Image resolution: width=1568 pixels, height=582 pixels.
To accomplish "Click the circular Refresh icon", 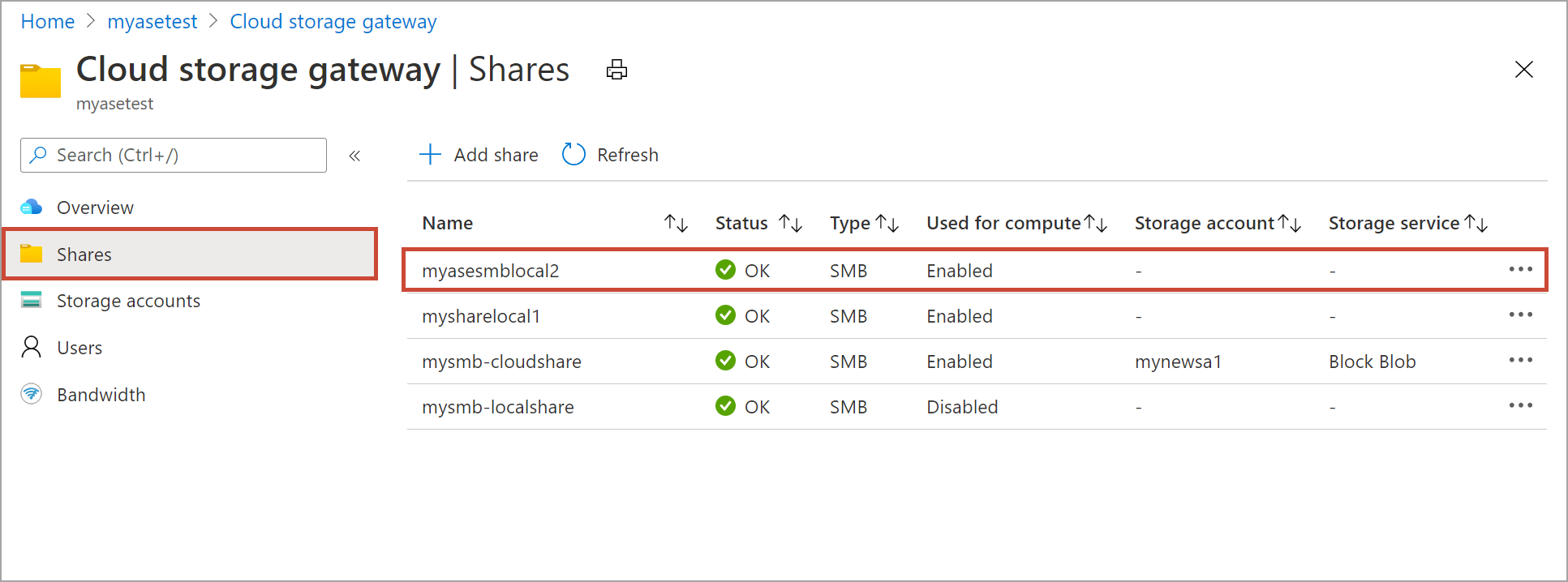I will 574,154.
